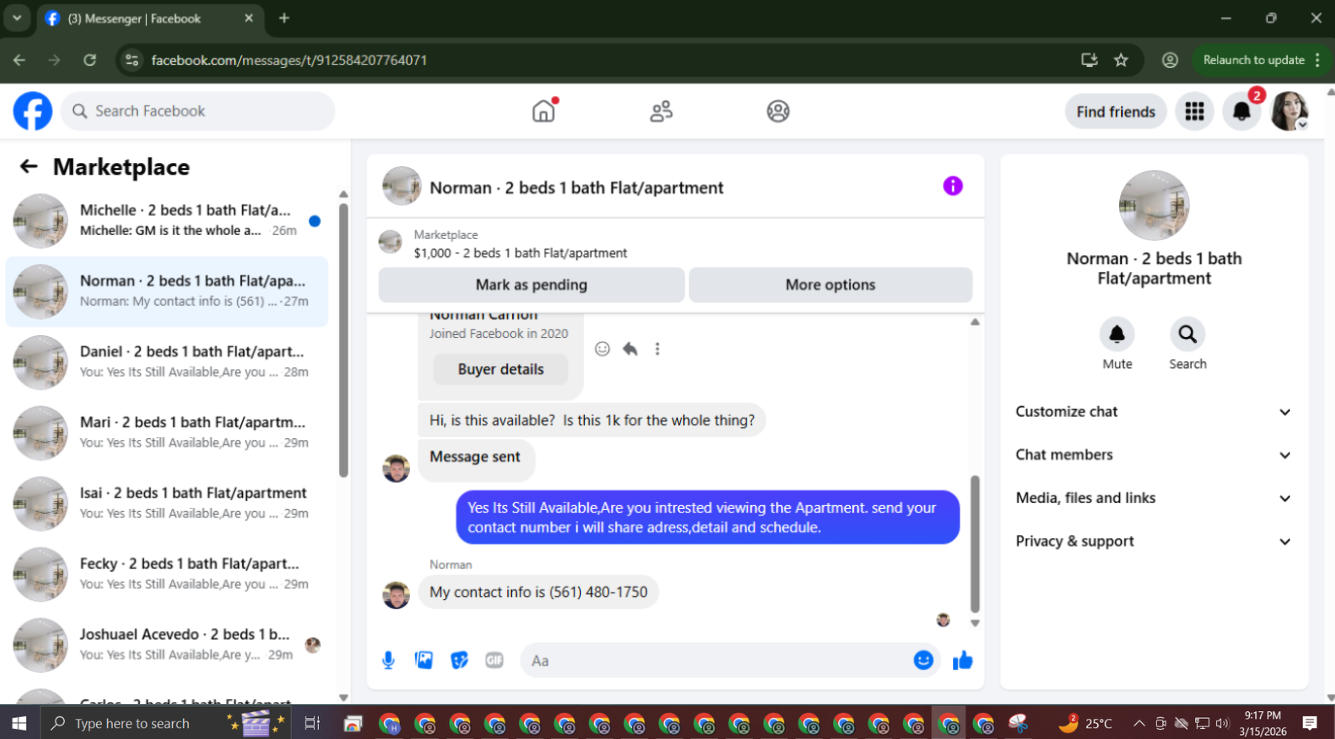Attach a photo file icon
The width and height of the screenshot is (1335, 739).
[x=424, y=660]
